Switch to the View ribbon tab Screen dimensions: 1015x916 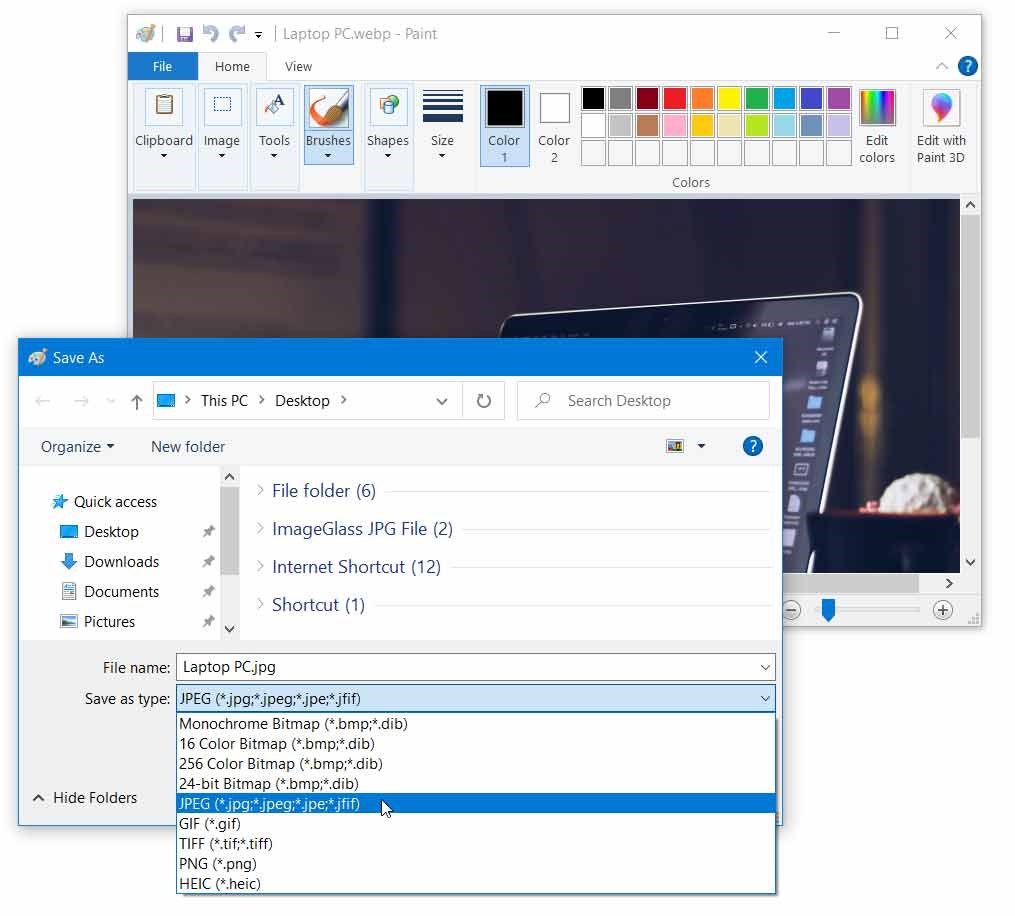pos(298,67)
